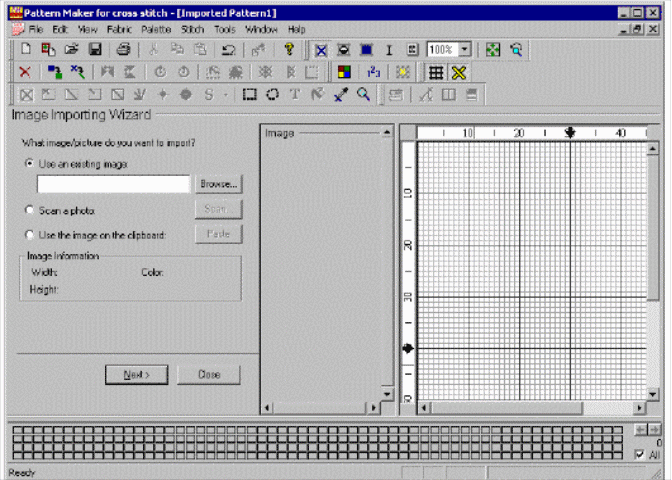Click the wizard Close button
The image size is (672, 480).
point(209,375)
